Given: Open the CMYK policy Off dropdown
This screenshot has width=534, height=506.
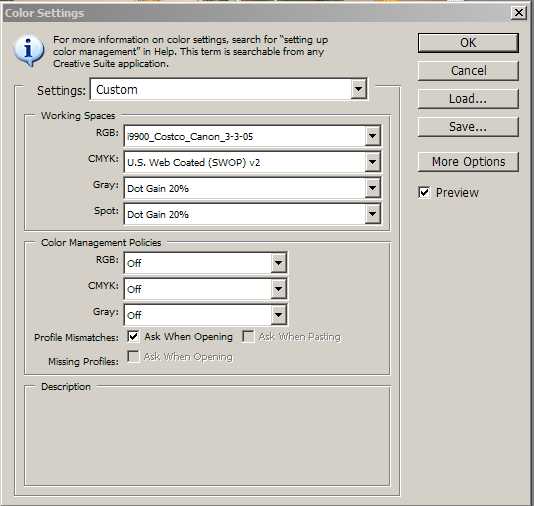Looking at the screenshot, I should [279, 289].
